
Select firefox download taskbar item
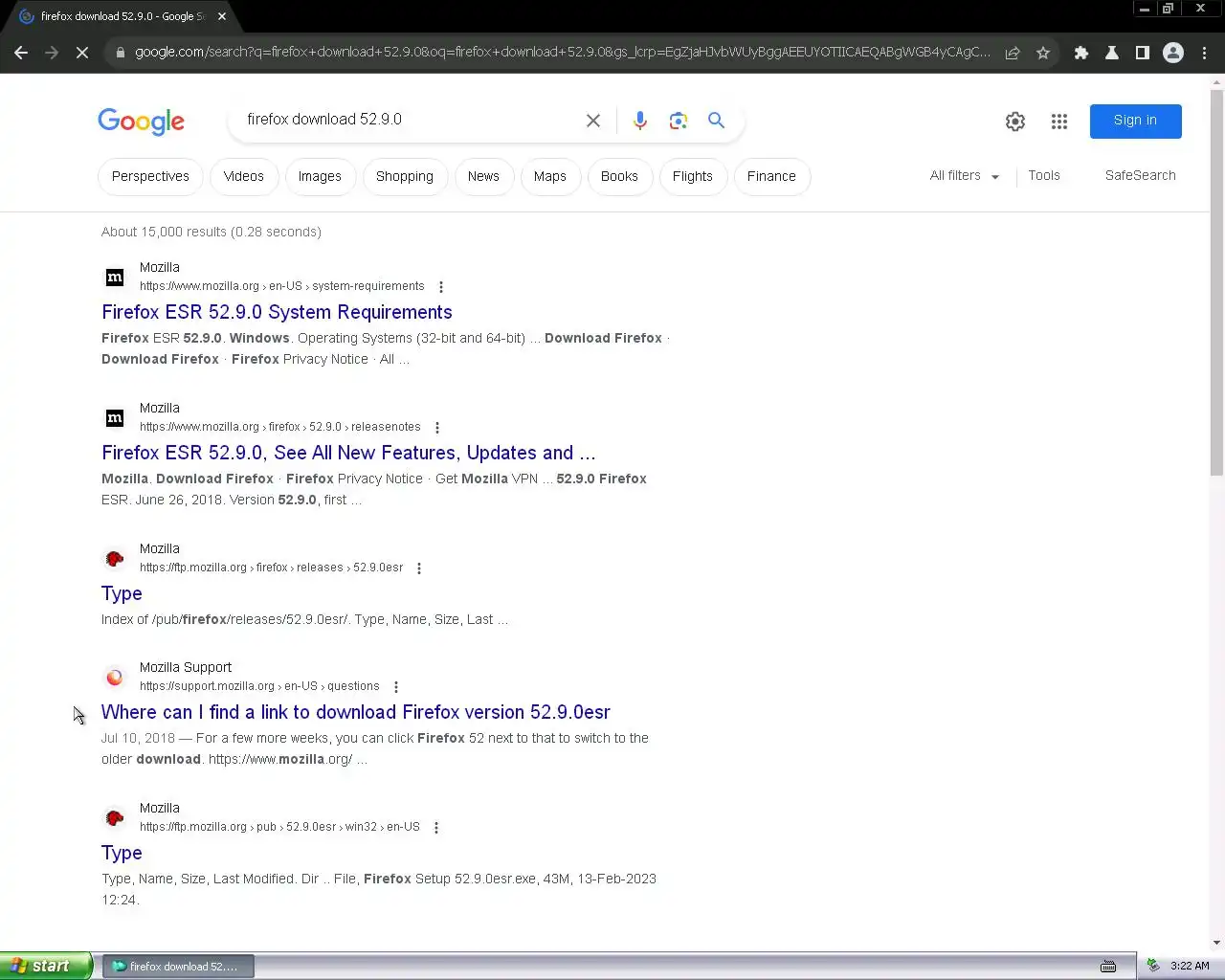179,967
